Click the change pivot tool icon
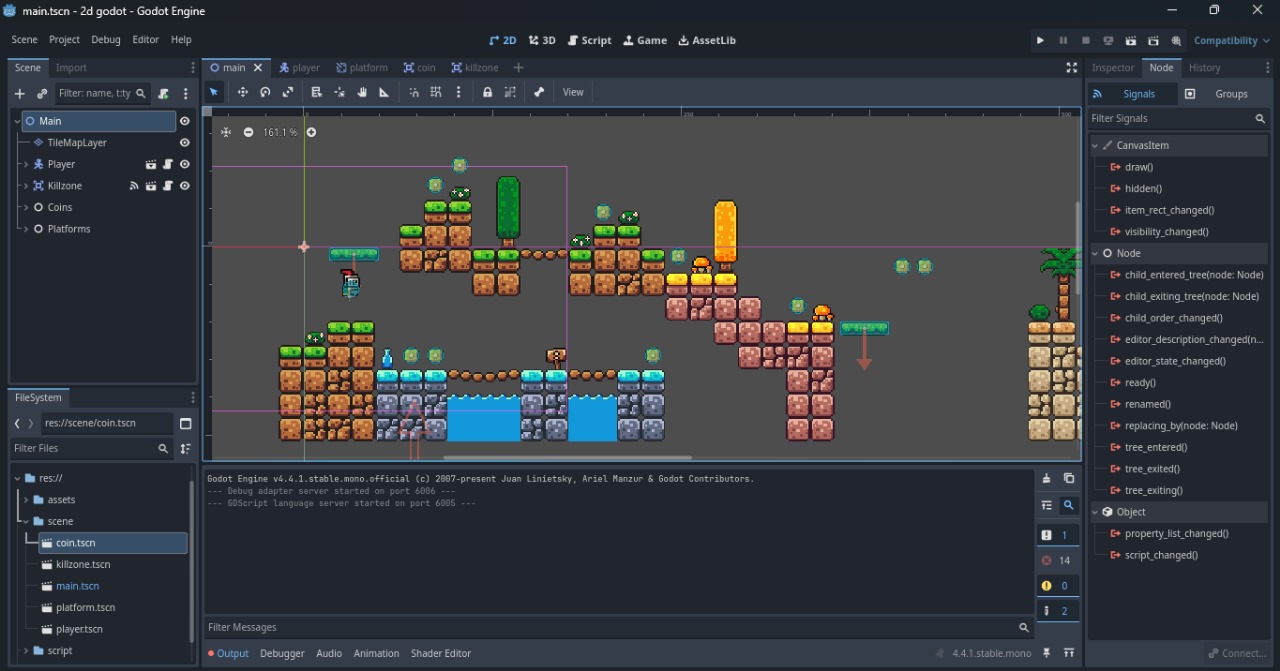 339,92
